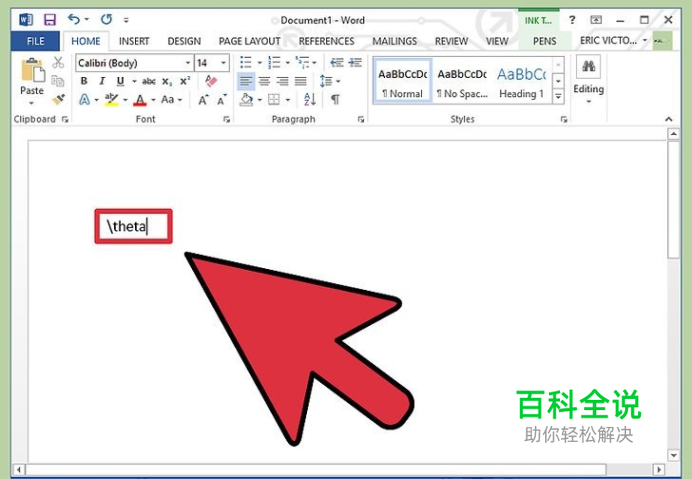The width and height of the screenshot is (692, 479).
Task: Click the Redo (repeat) icon
Action: tap(106, 19)
